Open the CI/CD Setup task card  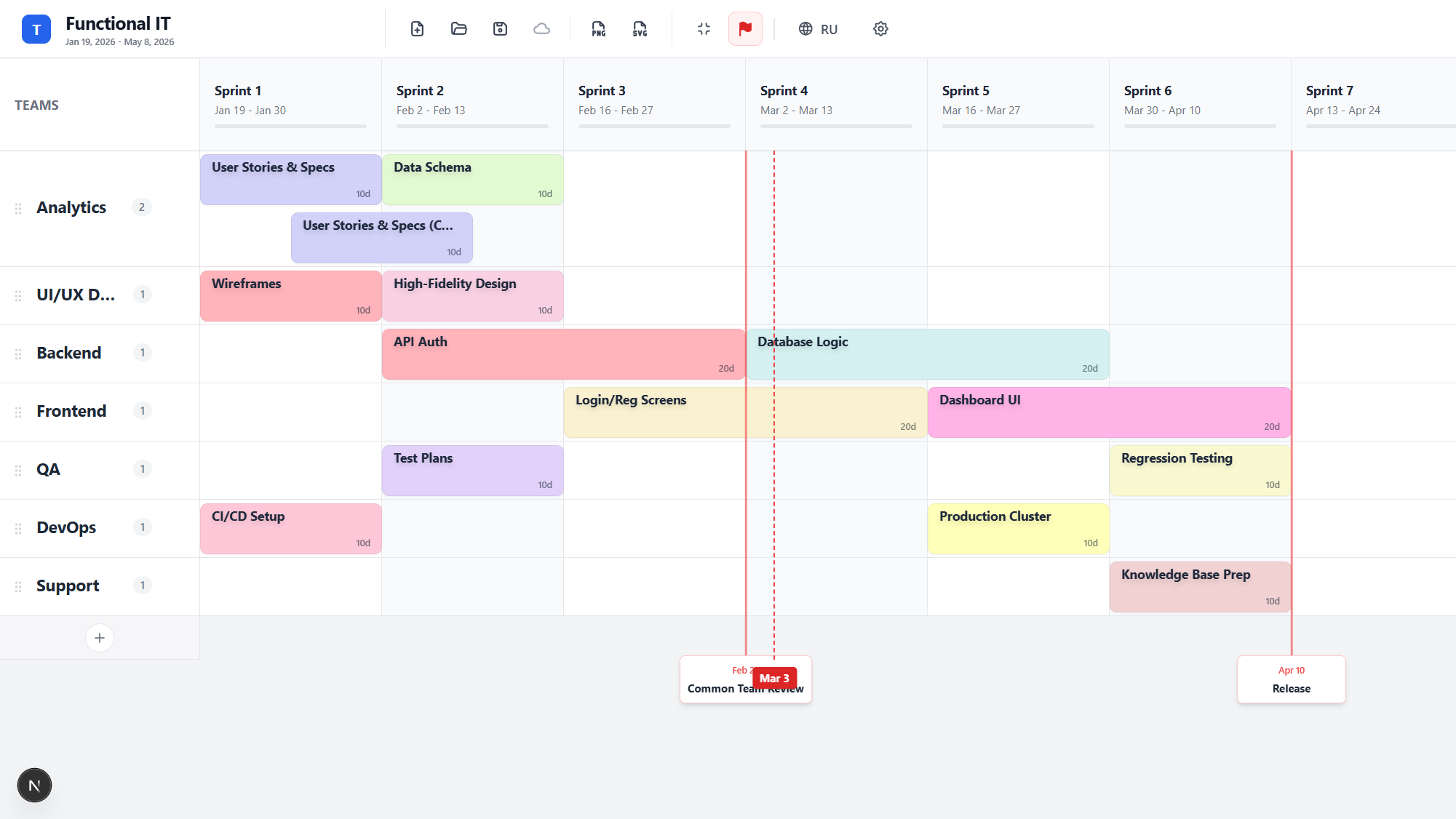tap(291, 529)
